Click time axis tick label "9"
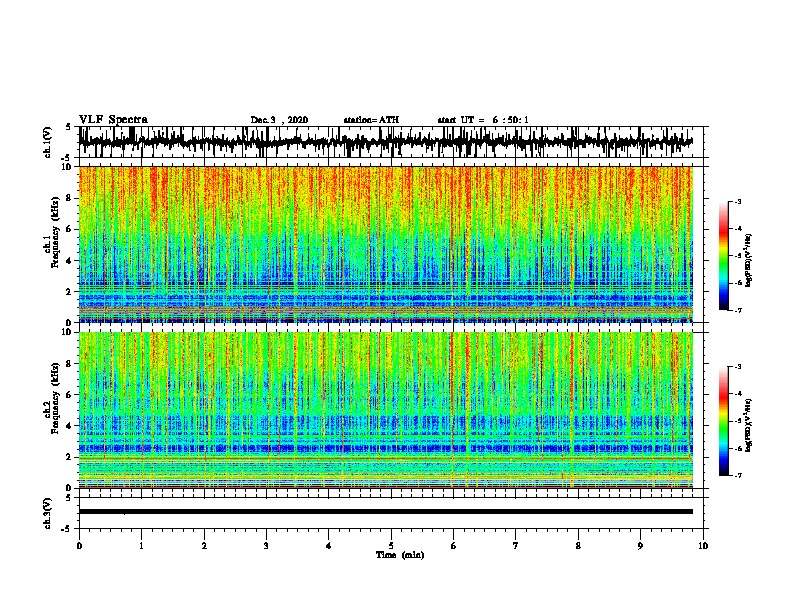The image size is (792, 612). click(640, 546)
